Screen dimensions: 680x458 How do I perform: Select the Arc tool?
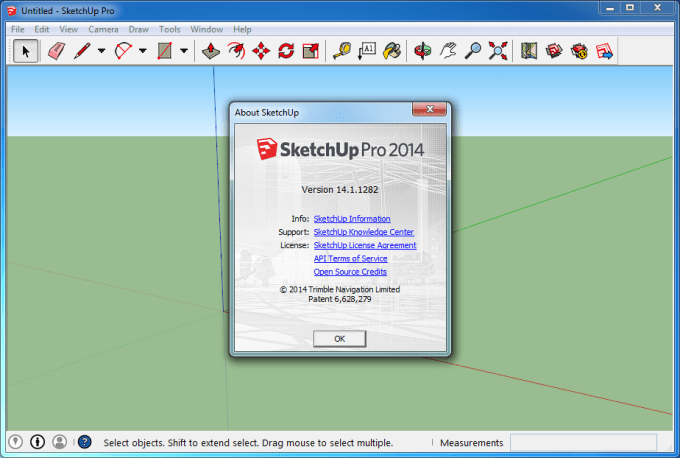[123, 51]
